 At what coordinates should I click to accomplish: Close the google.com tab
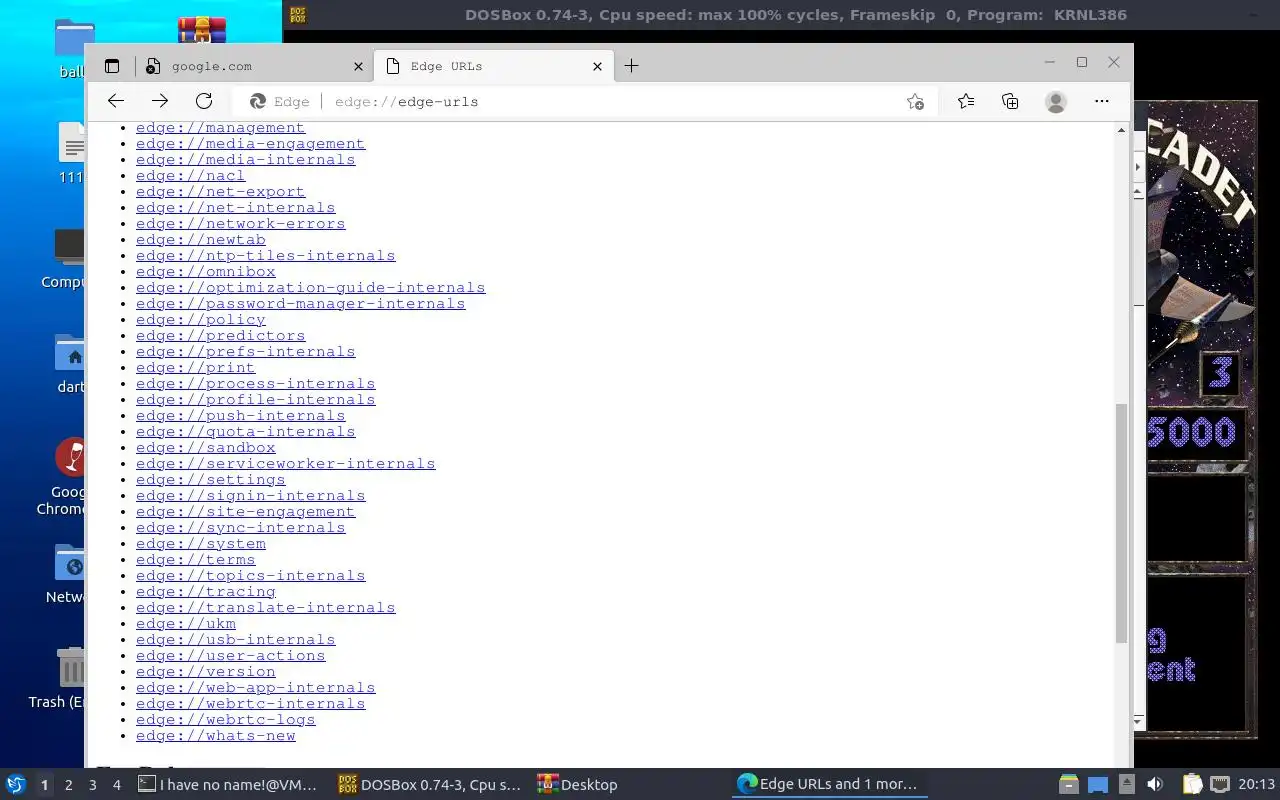point(359,66)
